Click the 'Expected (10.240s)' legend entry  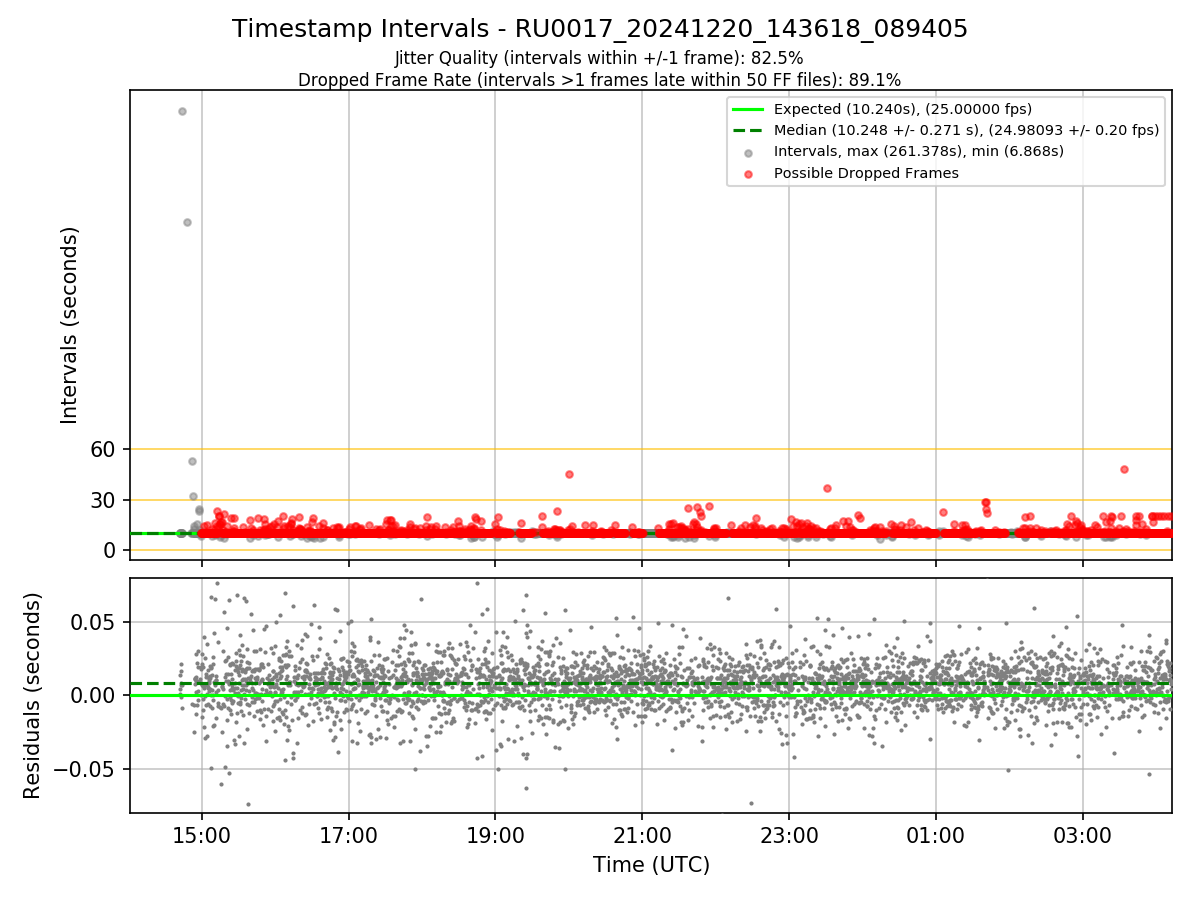tap(902, 109)
